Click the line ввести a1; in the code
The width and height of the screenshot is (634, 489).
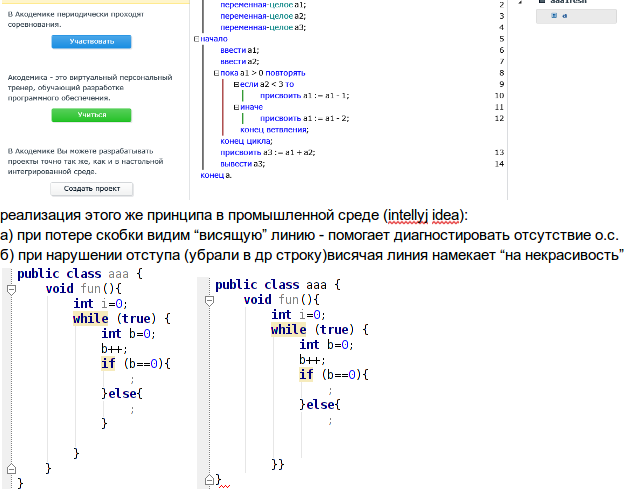pyautogui.click(x=240, y=49)
